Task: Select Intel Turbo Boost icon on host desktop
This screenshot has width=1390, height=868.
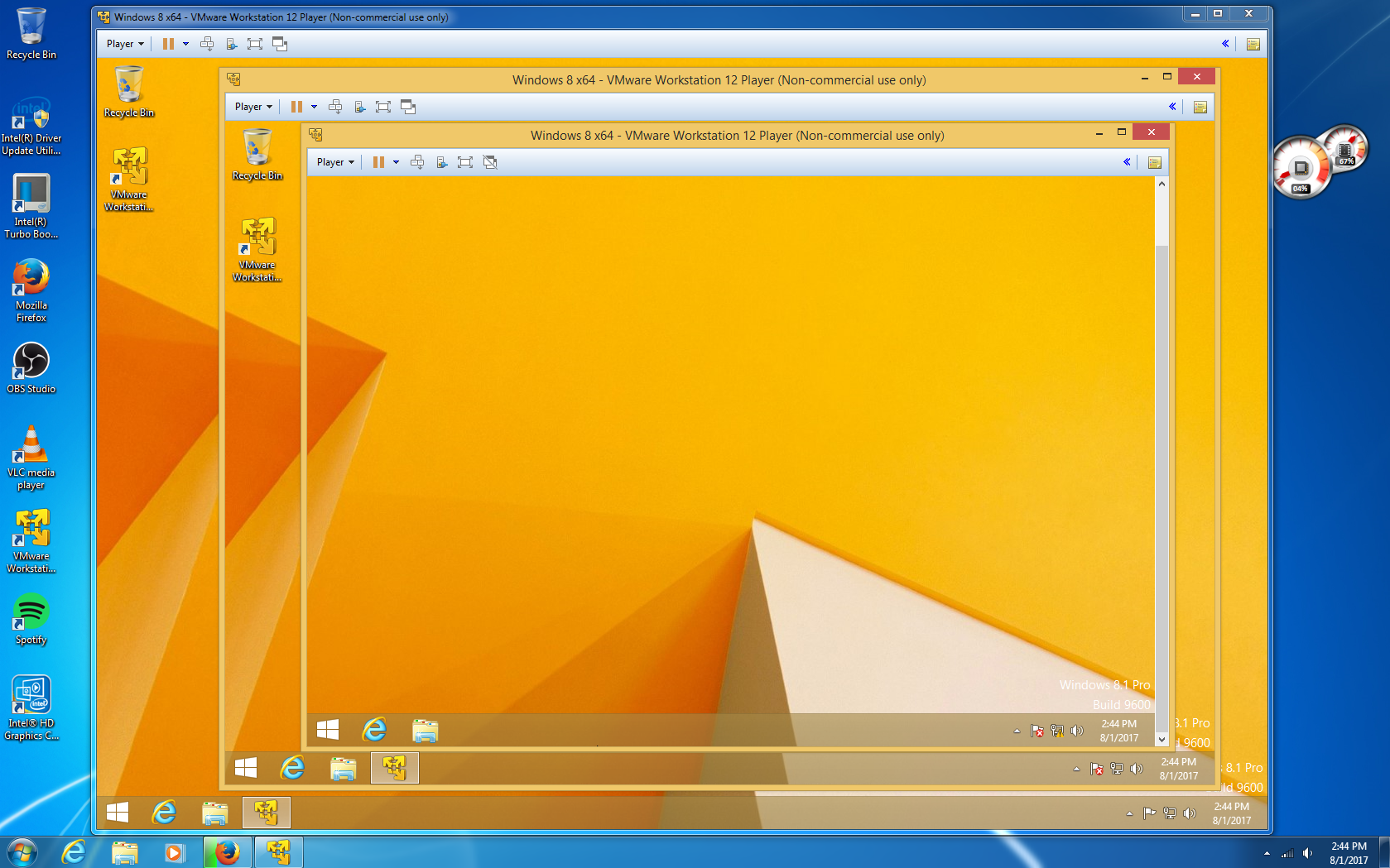Action: [x=31, y=207]
